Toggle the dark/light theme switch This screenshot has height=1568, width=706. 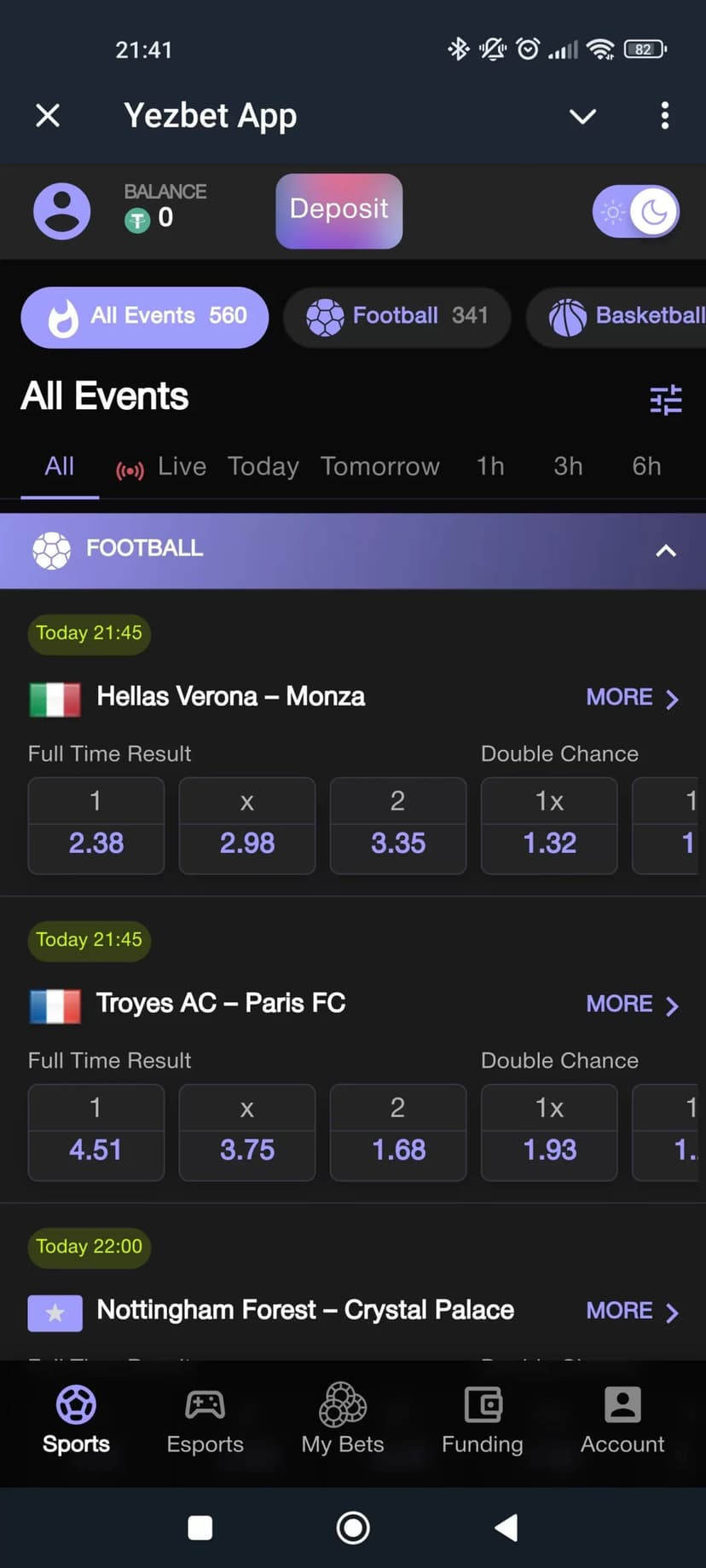coord(636,211)
